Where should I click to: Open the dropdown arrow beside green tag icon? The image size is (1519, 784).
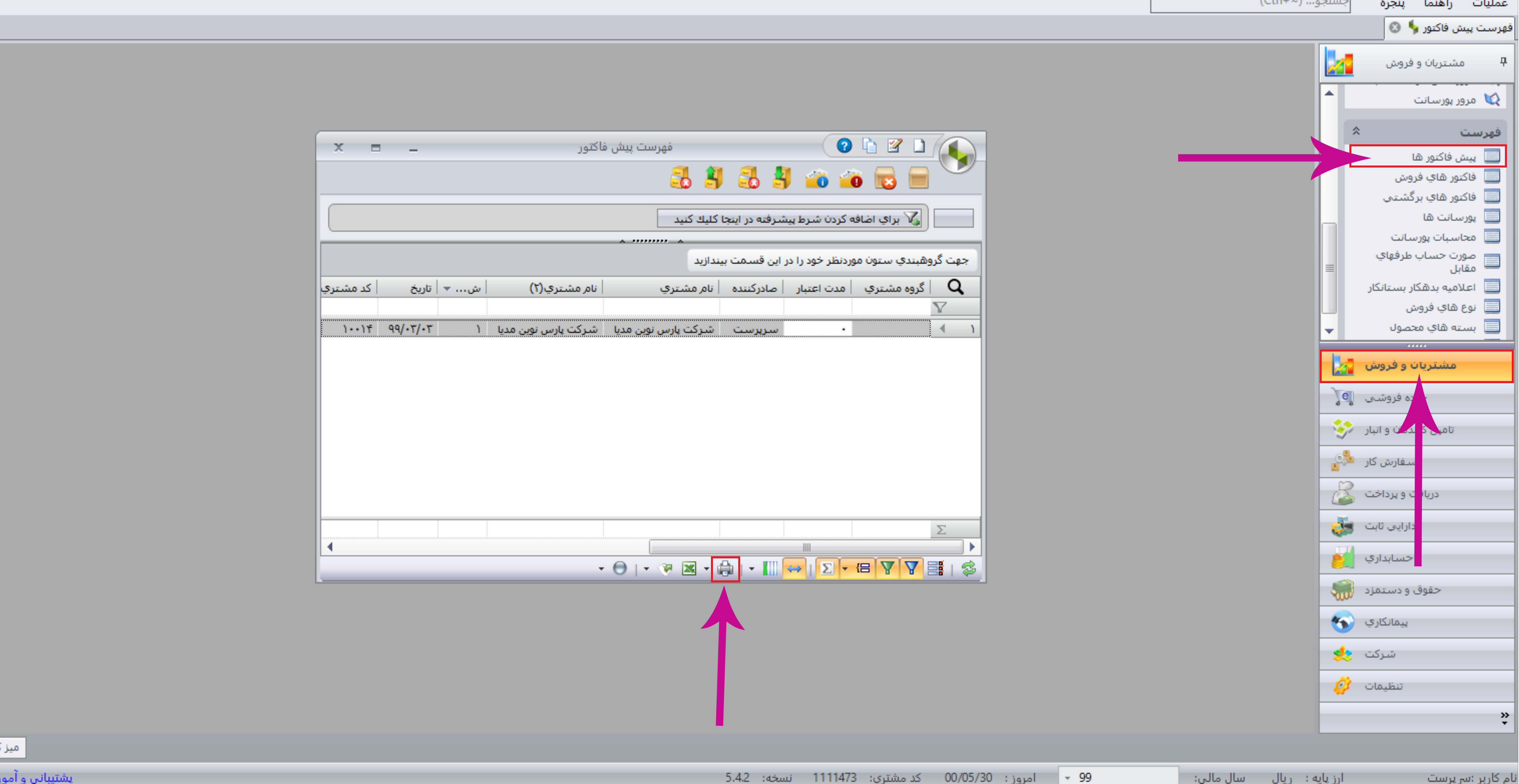coord(646,569)
